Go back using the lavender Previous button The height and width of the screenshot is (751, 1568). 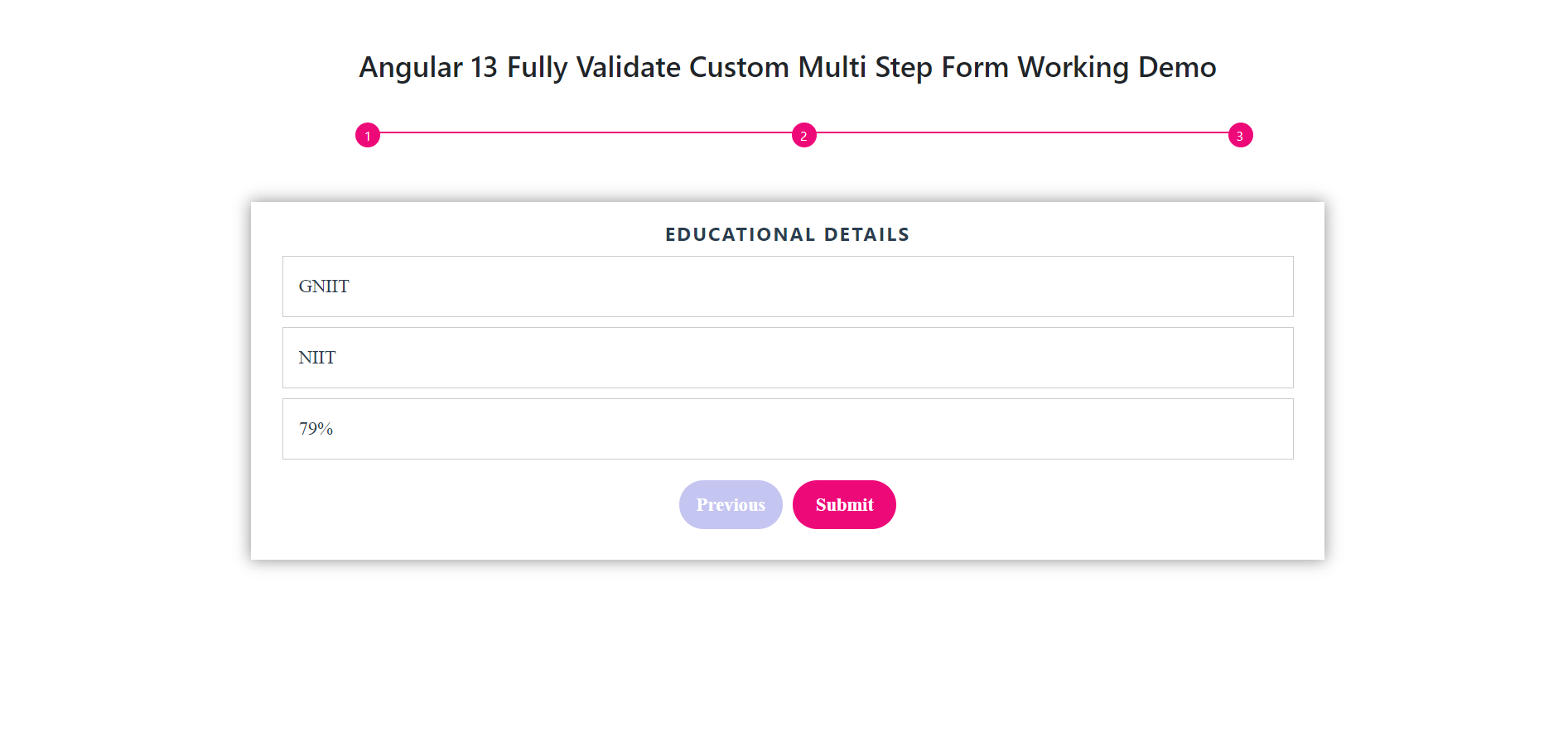tap(731, 504)
